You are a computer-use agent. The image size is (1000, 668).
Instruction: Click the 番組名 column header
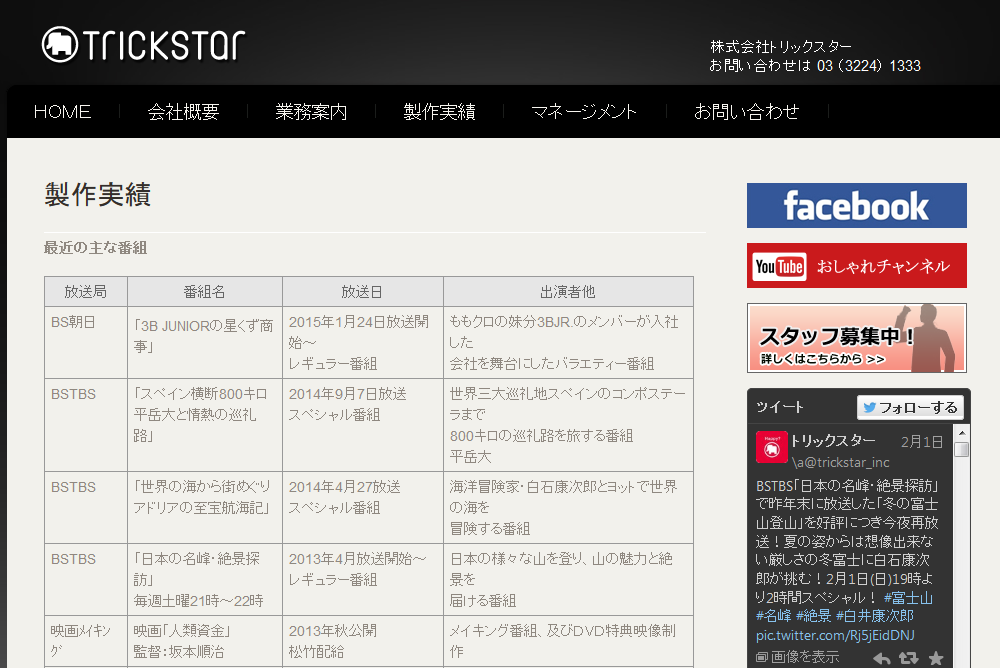pos(205,292)
